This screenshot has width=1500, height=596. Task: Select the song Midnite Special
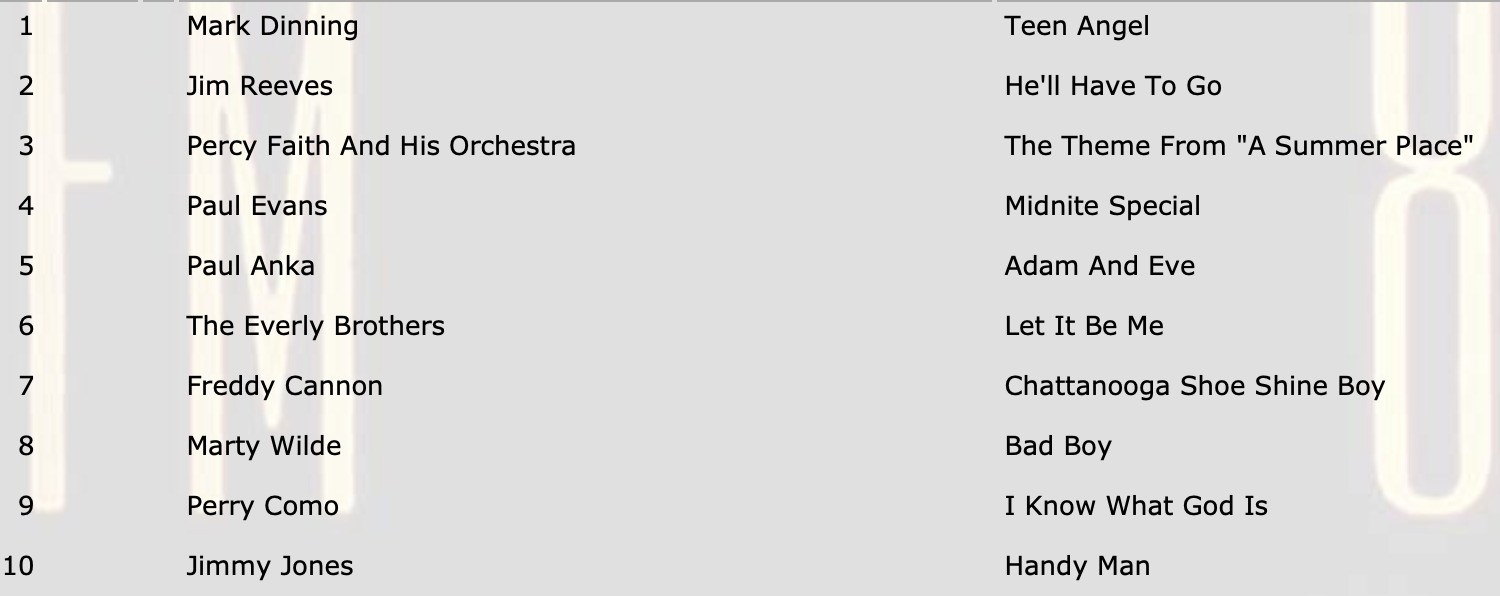[1103, 207]
